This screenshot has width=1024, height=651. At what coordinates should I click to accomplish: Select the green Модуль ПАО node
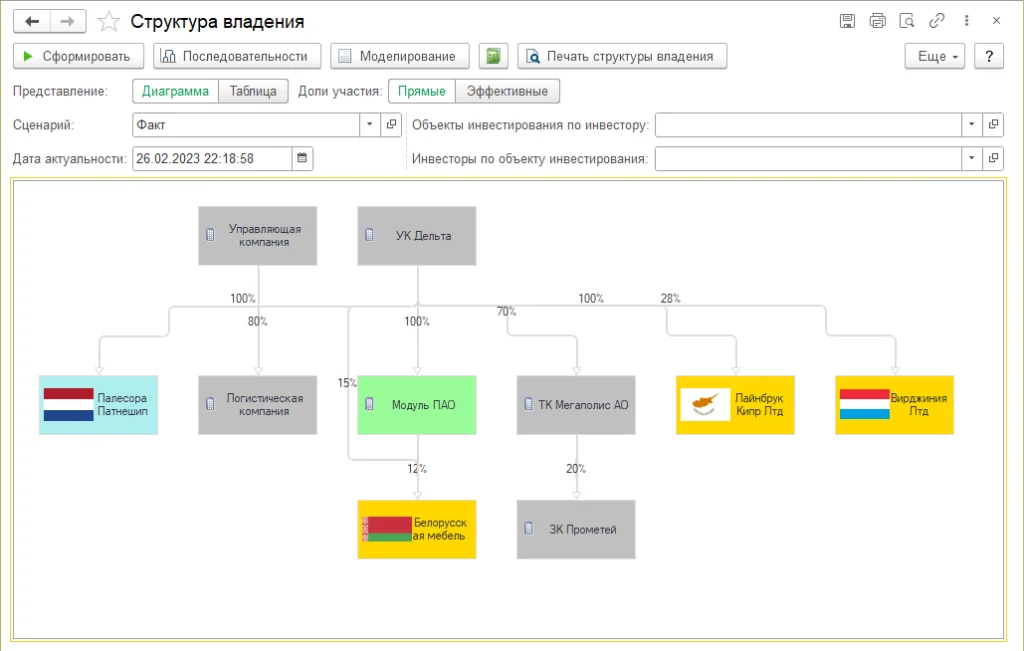tap(417, 405)
